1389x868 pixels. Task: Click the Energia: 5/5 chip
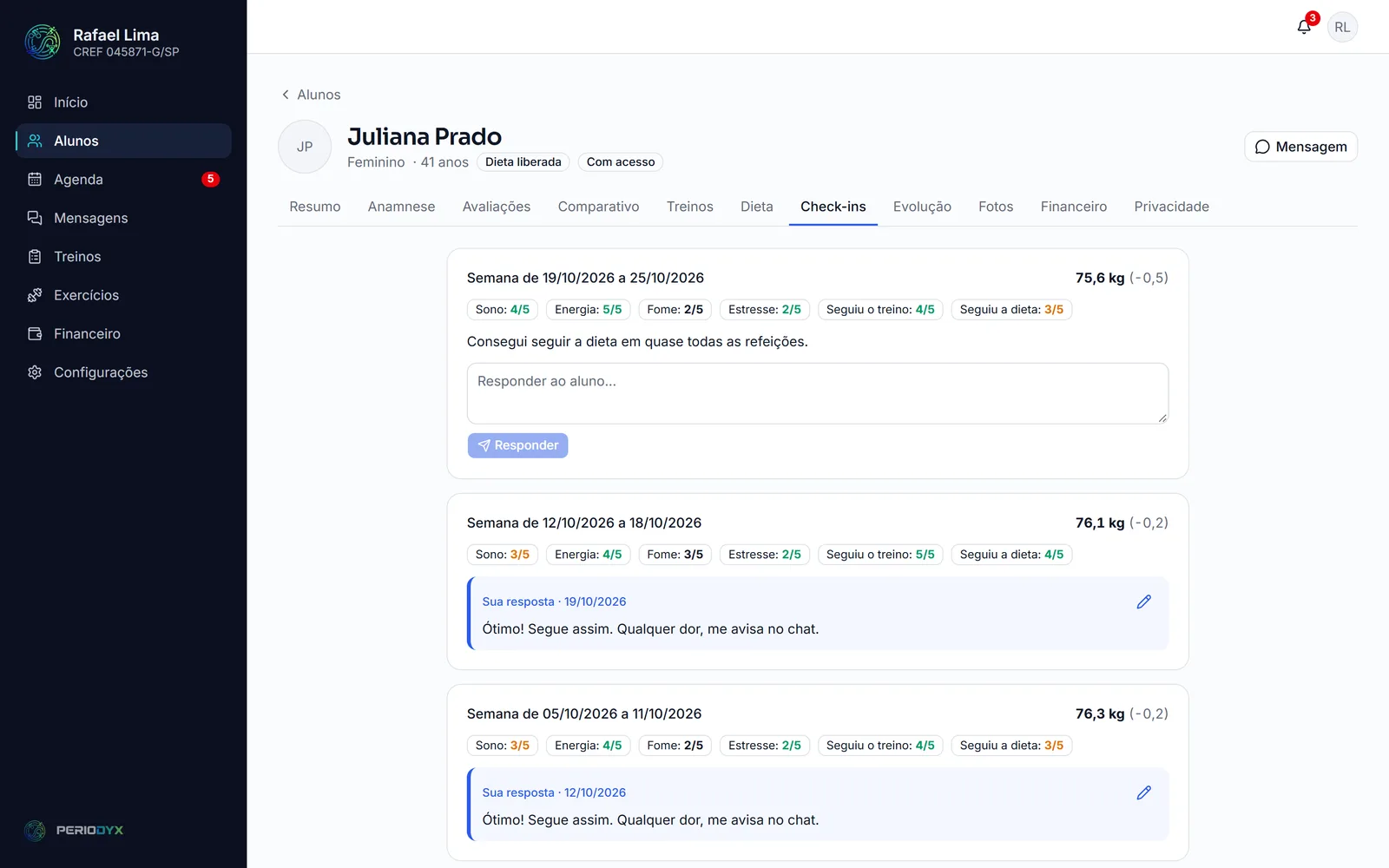[589, 310]
